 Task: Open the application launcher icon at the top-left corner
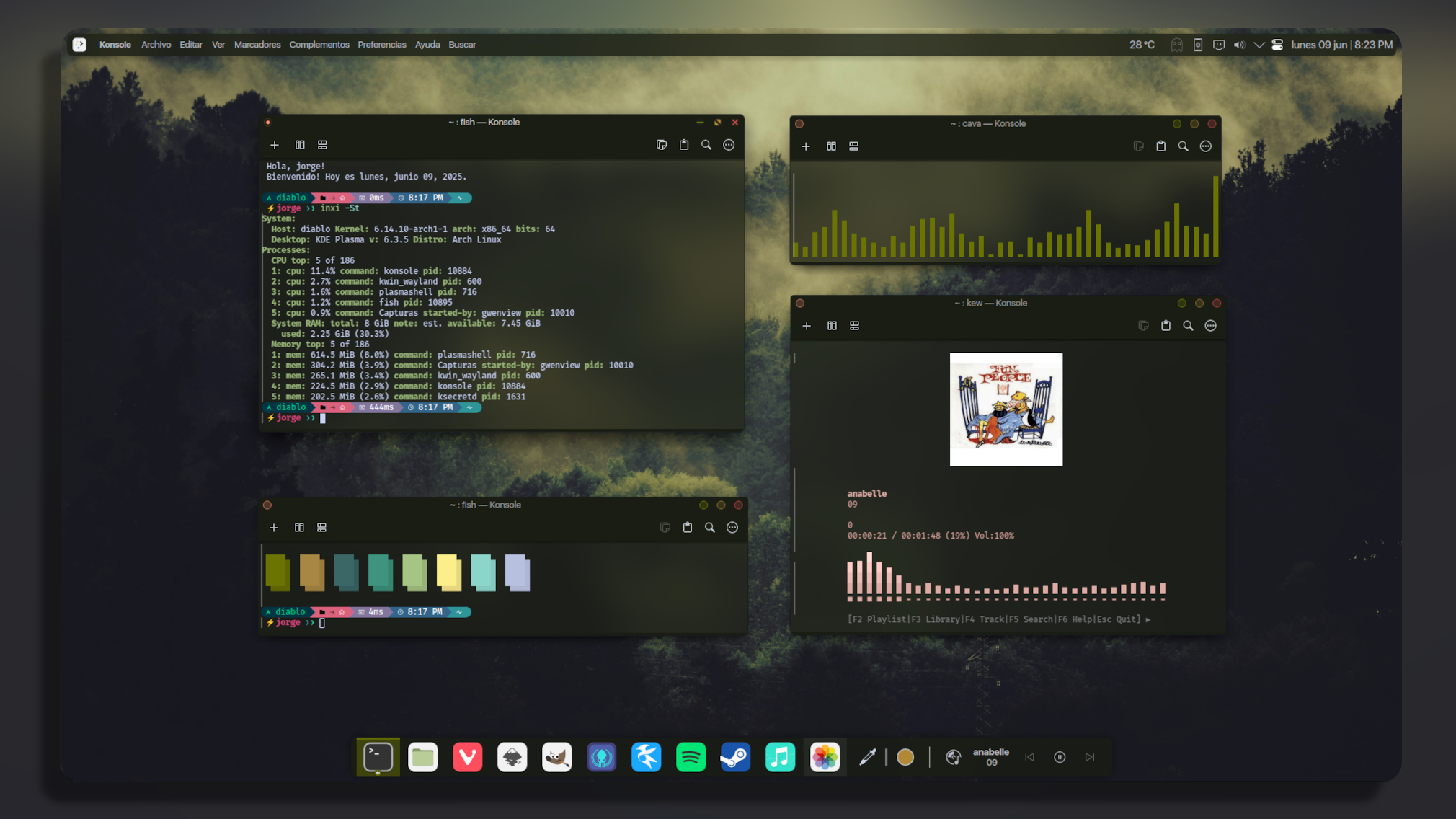coord(79,45)
